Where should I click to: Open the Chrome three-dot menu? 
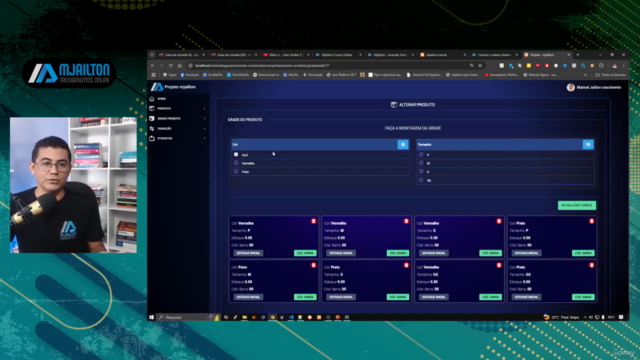coord(624,65)
